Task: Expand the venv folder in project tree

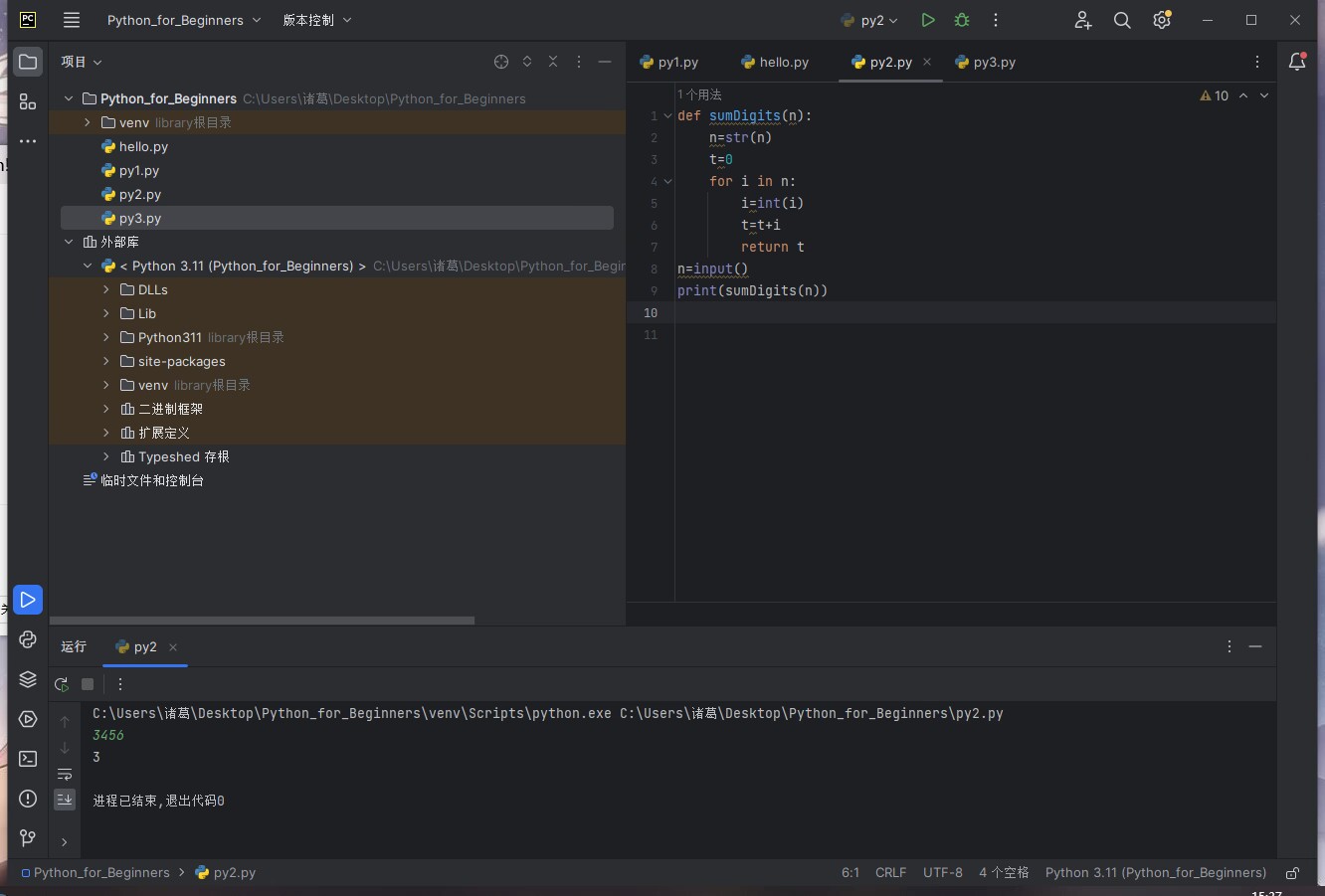Action: pos(88,122)
